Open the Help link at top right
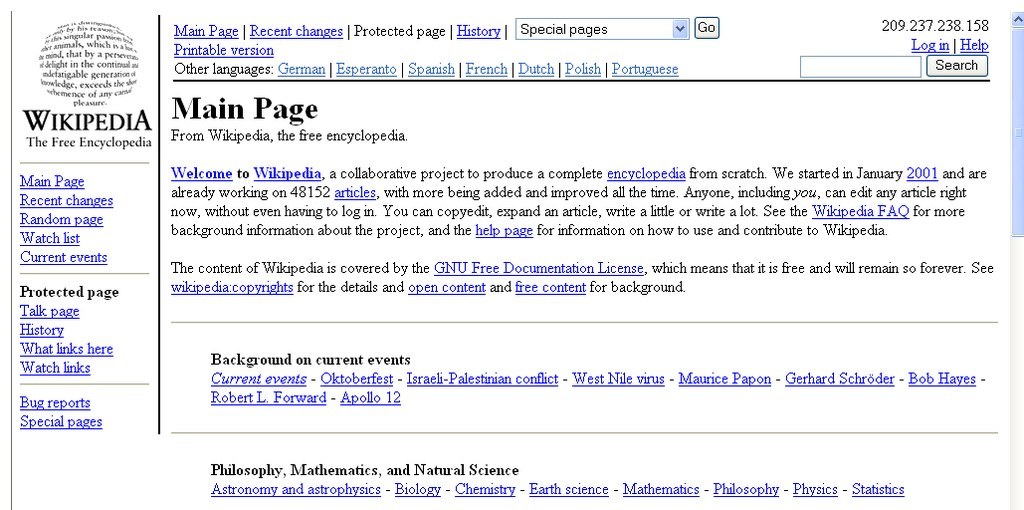Image resolution: width=1024 pixels, height=510 pixels. 974,46
